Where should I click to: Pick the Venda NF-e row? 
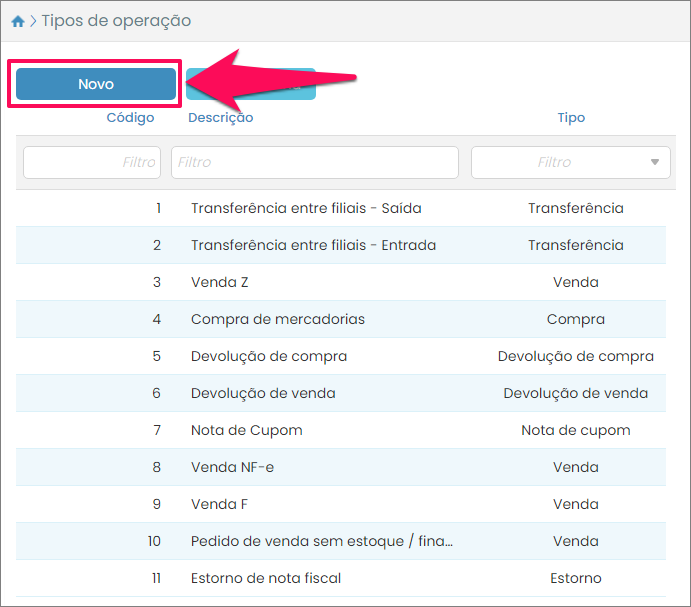[232, 467]
